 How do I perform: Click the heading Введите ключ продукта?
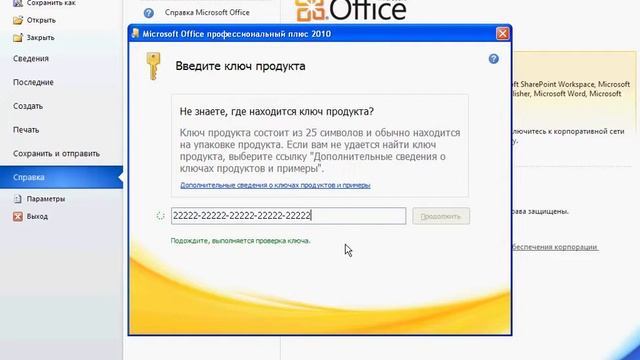point(240,66)
